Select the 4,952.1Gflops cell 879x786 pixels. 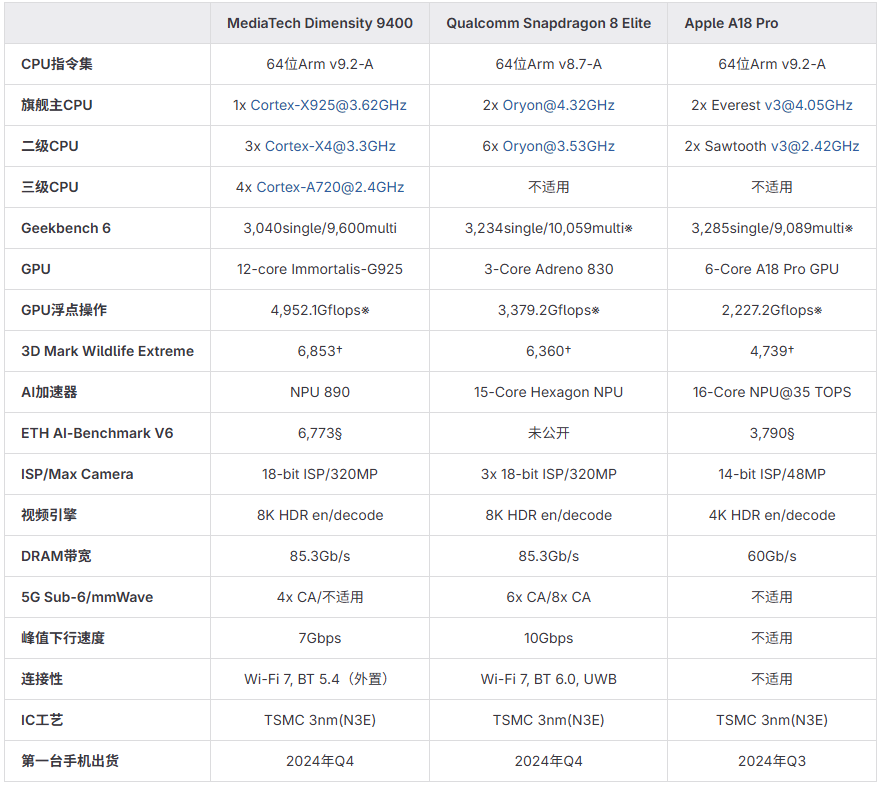(x=320, y=310)
